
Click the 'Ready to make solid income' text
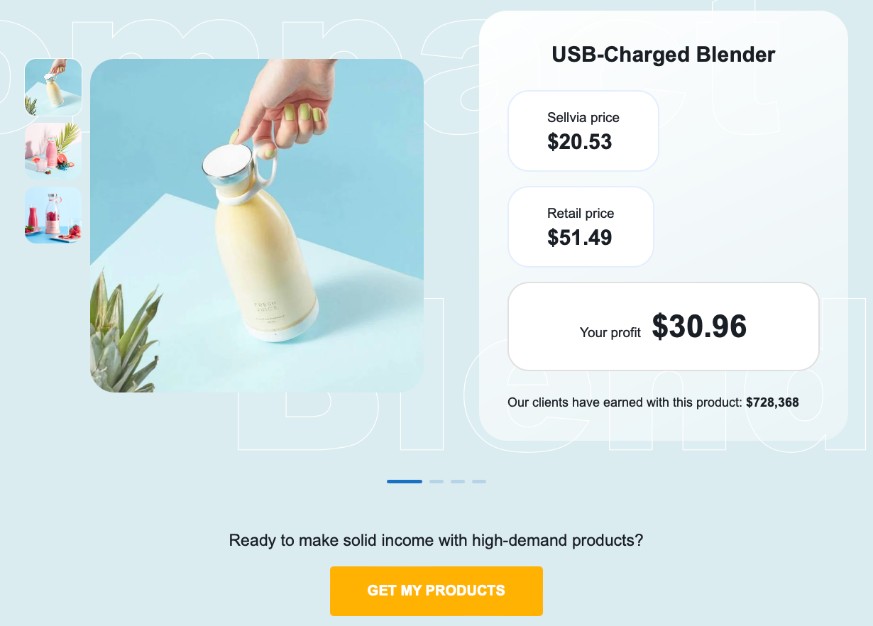pyautogui.click(x=436, y=541)
